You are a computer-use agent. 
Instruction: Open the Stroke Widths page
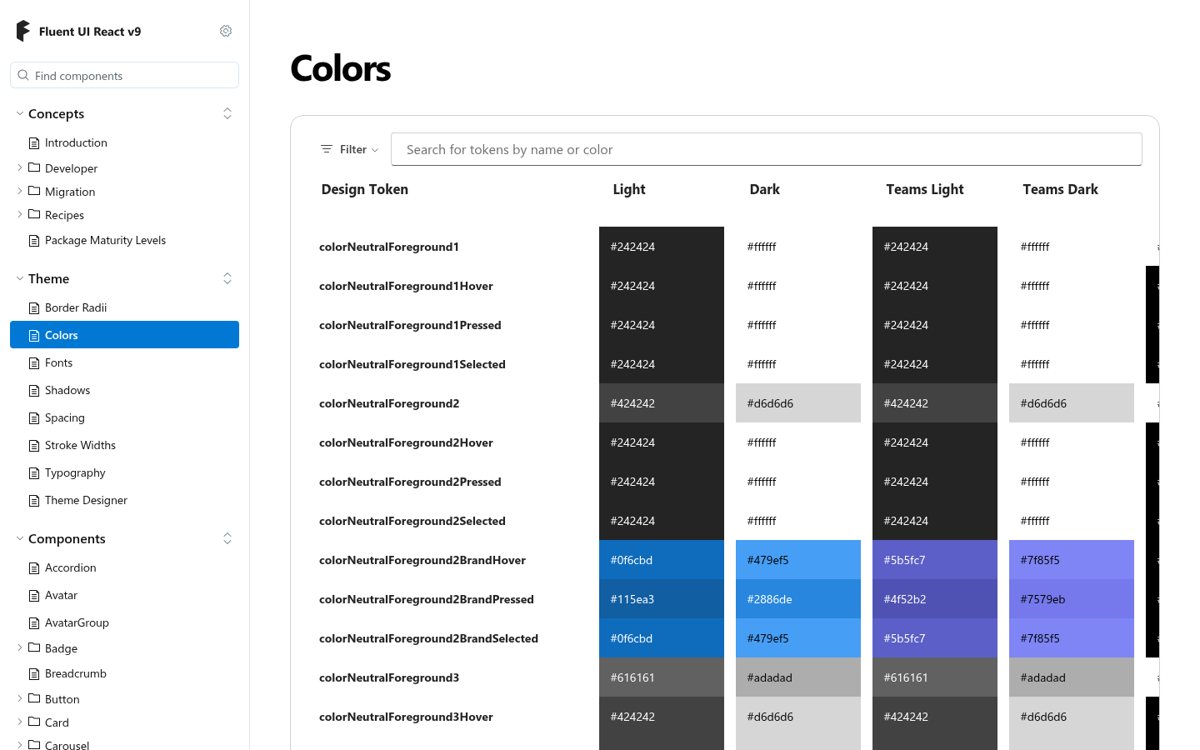(80, 445)
